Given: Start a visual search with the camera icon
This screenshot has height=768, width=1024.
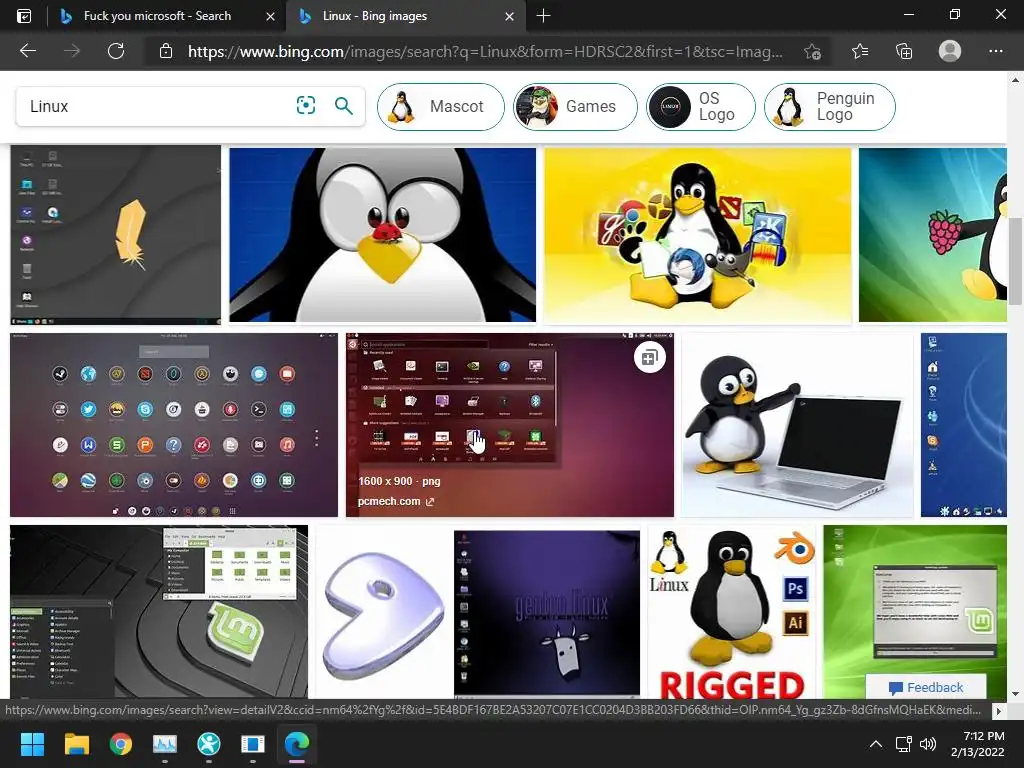Looking at the screenshot, I should 306,105.
